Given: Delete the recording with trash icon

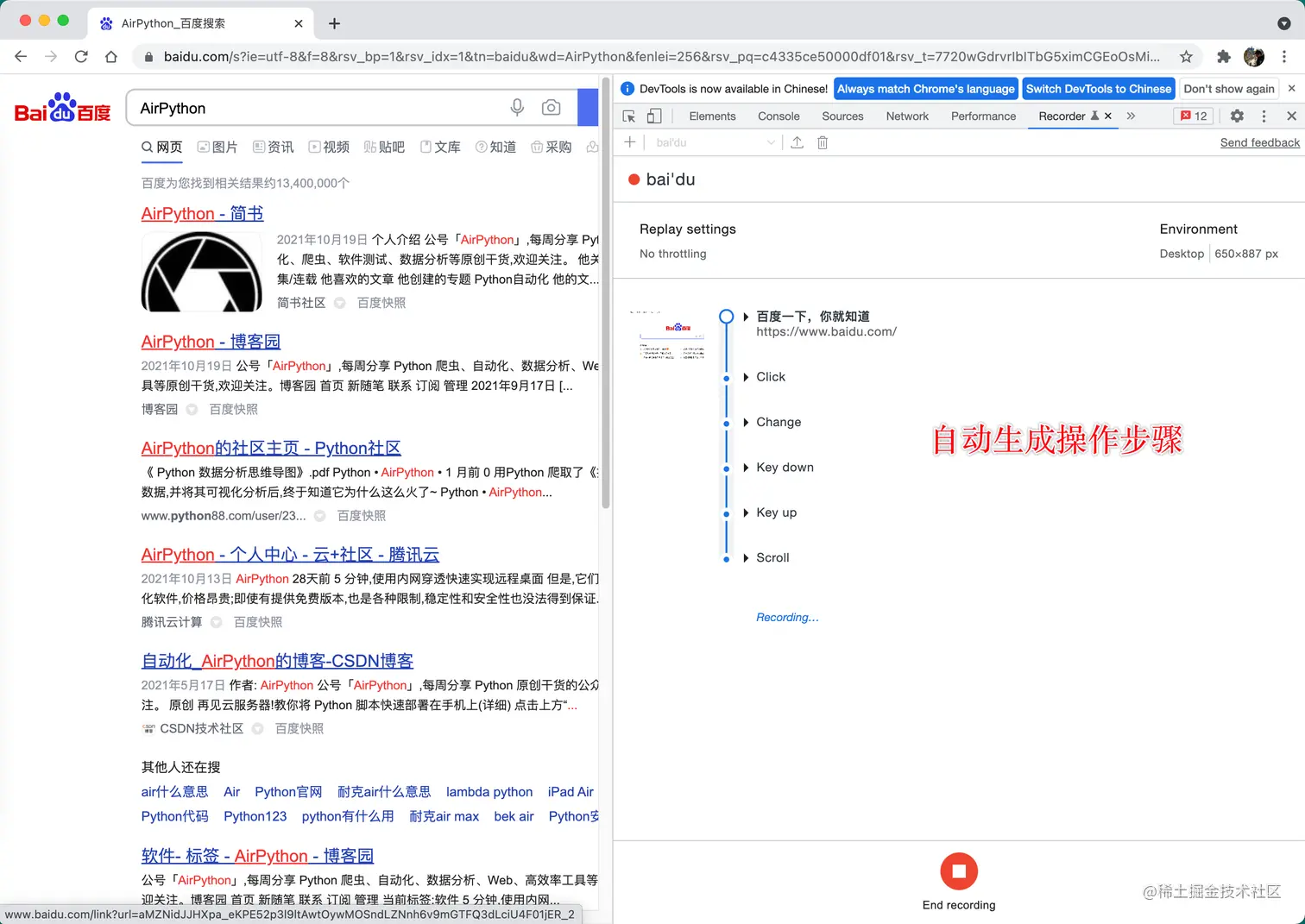Looking at the screenshot, I should (823, 142).
